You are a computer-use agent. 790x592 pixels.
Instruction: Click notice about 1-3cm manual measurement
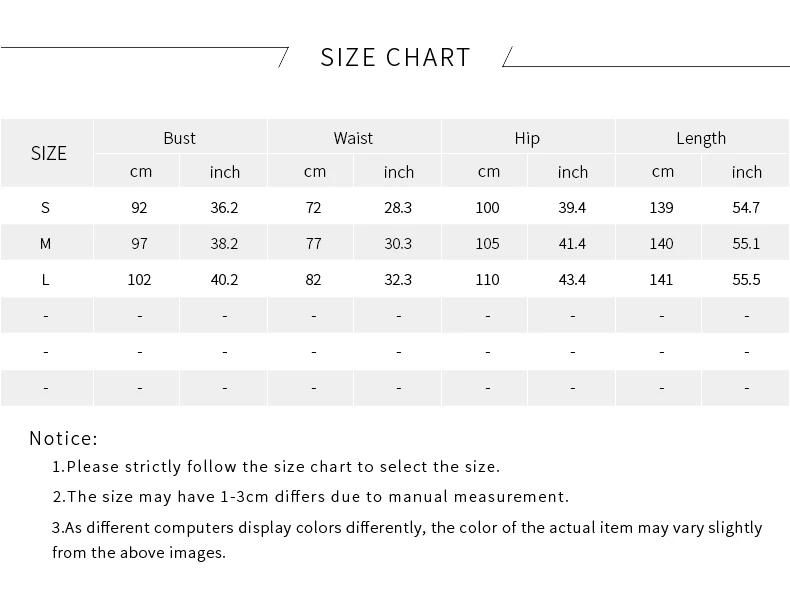click(x=311, y=497)
